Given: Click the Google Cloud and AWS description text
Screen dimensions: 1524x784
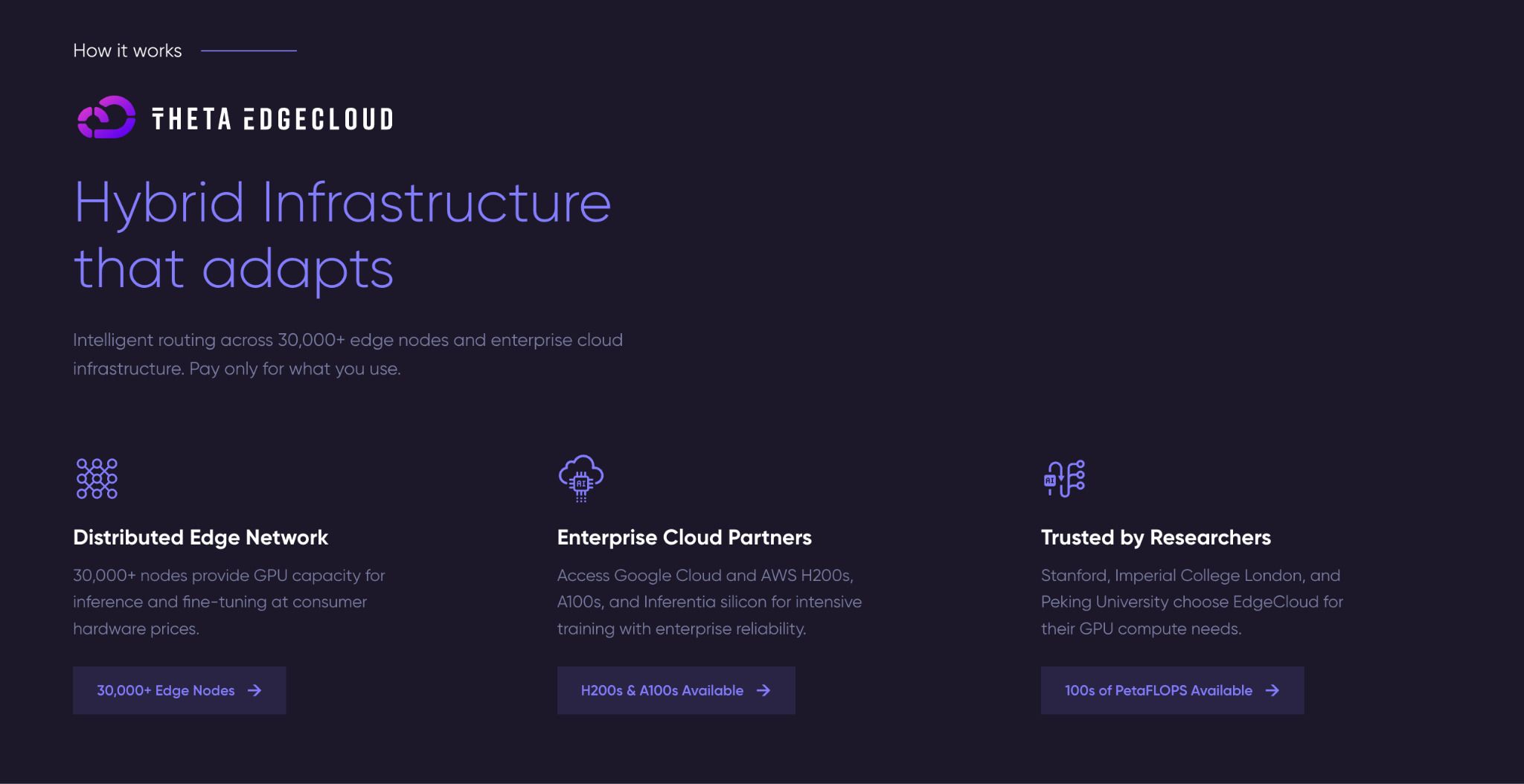Looking at the screenshot, I should click(709, 602).
